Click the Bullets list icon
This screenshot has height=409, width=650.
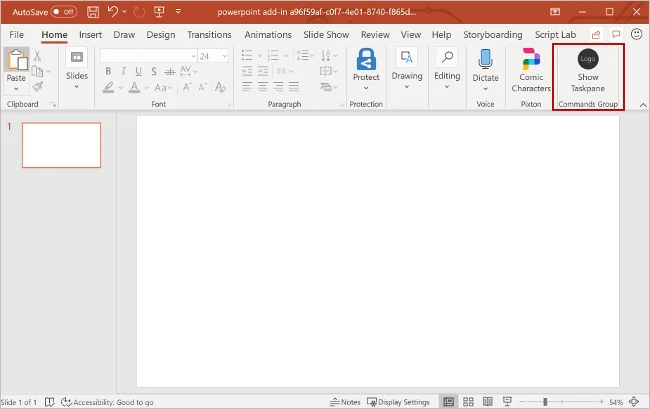247,55
